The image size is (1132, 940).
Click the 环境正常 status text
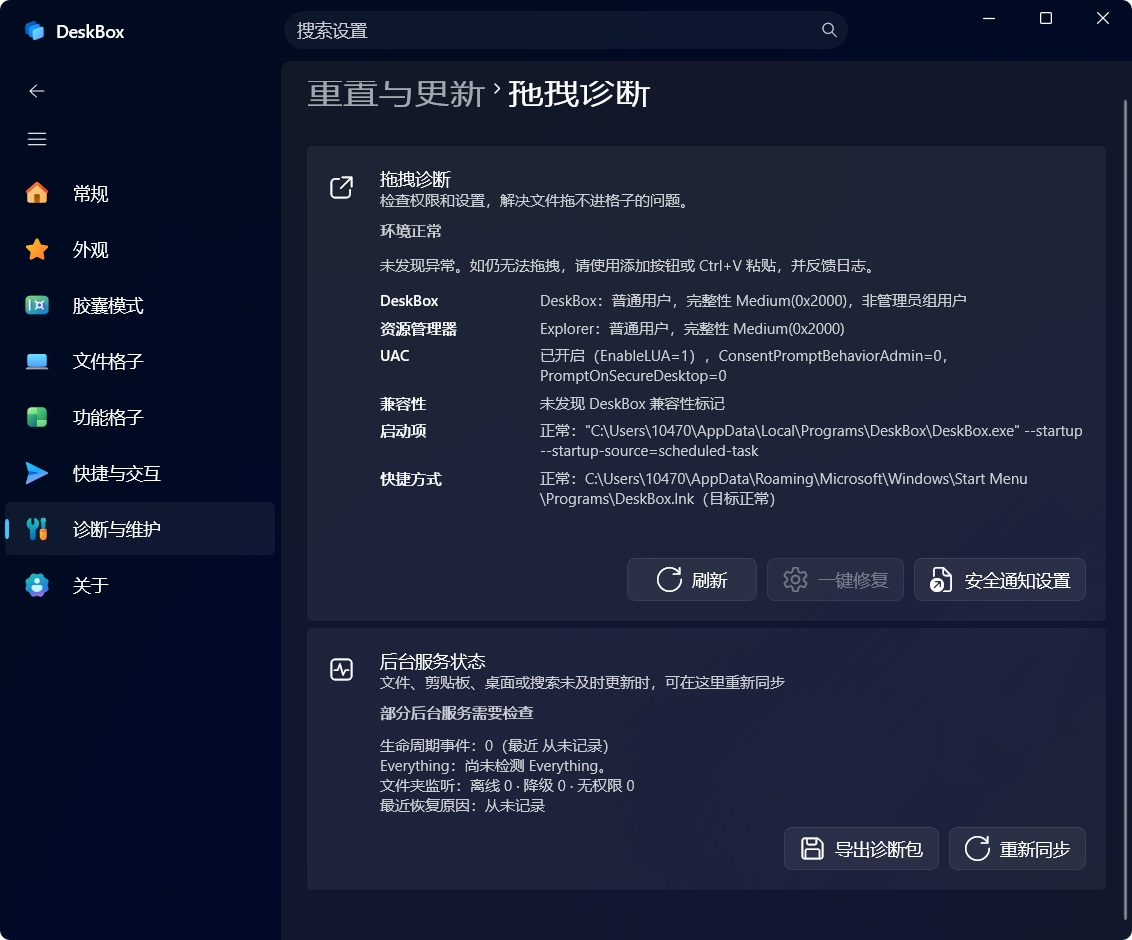pos(410,231)
